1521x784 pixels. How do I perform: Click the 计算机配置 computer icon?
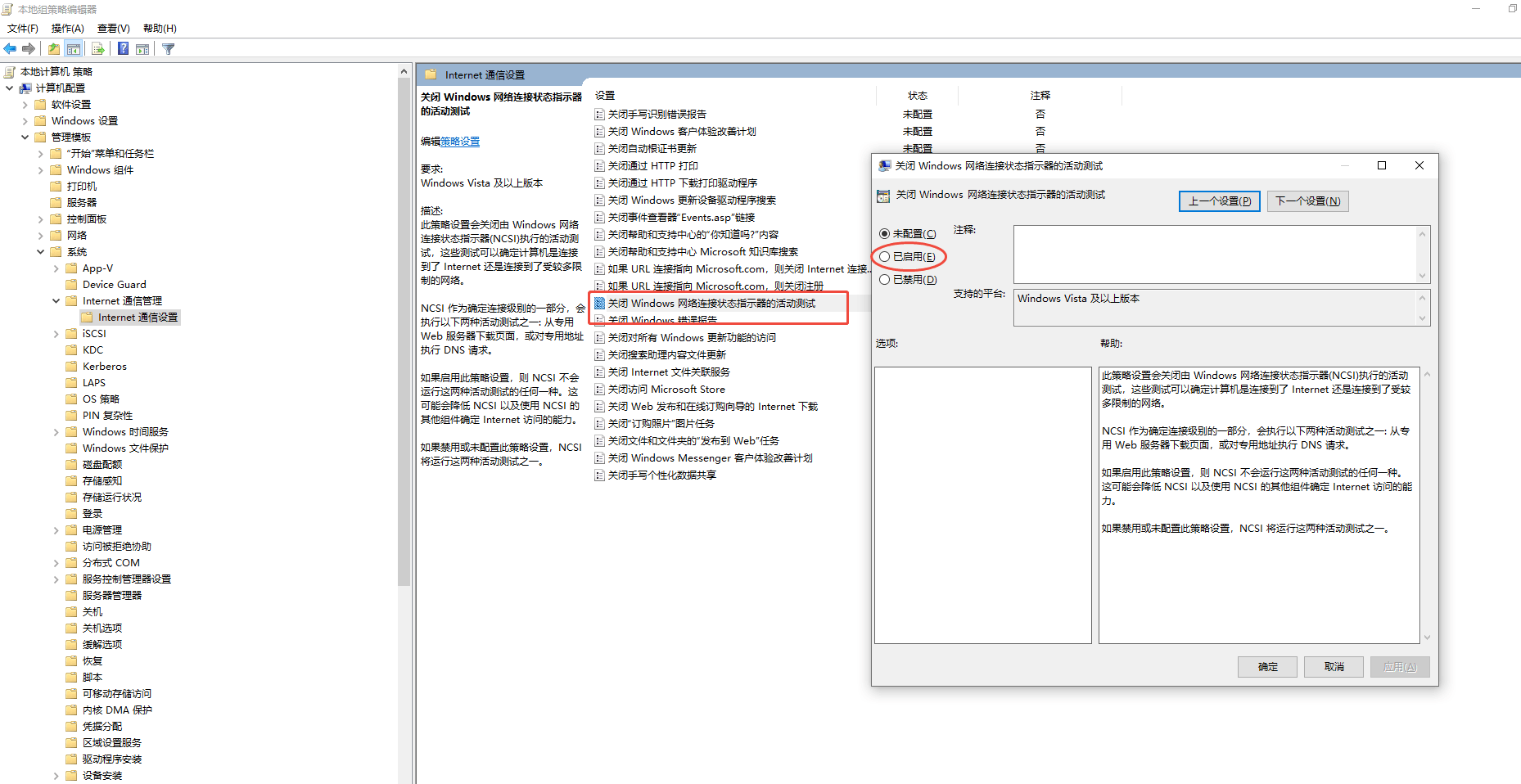tap(26, 88)
